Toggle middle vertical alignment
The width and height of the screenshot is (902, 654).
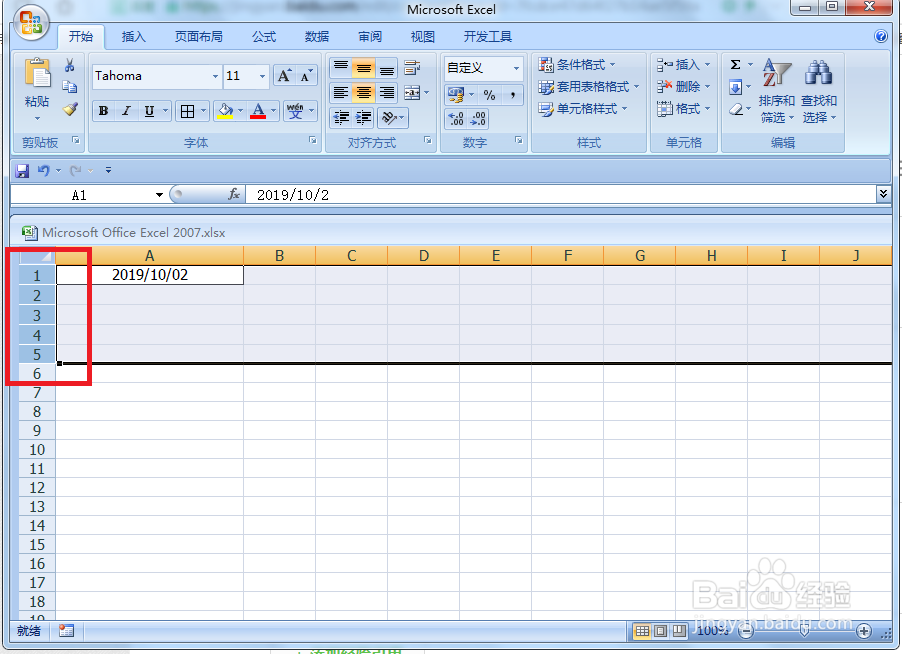click(364, 68)
